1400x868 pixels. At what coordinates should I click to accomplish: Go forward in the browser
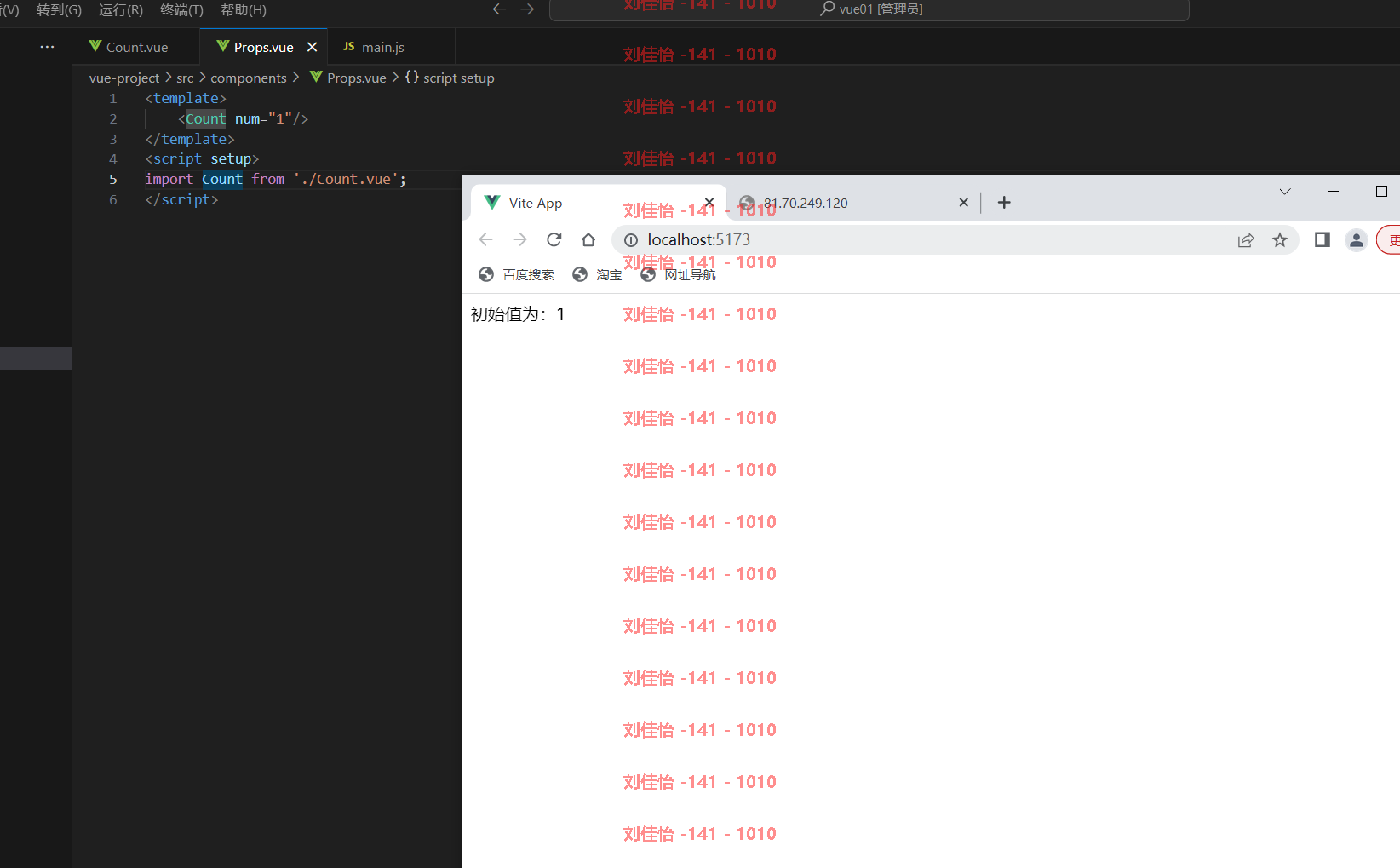(519, 239)
